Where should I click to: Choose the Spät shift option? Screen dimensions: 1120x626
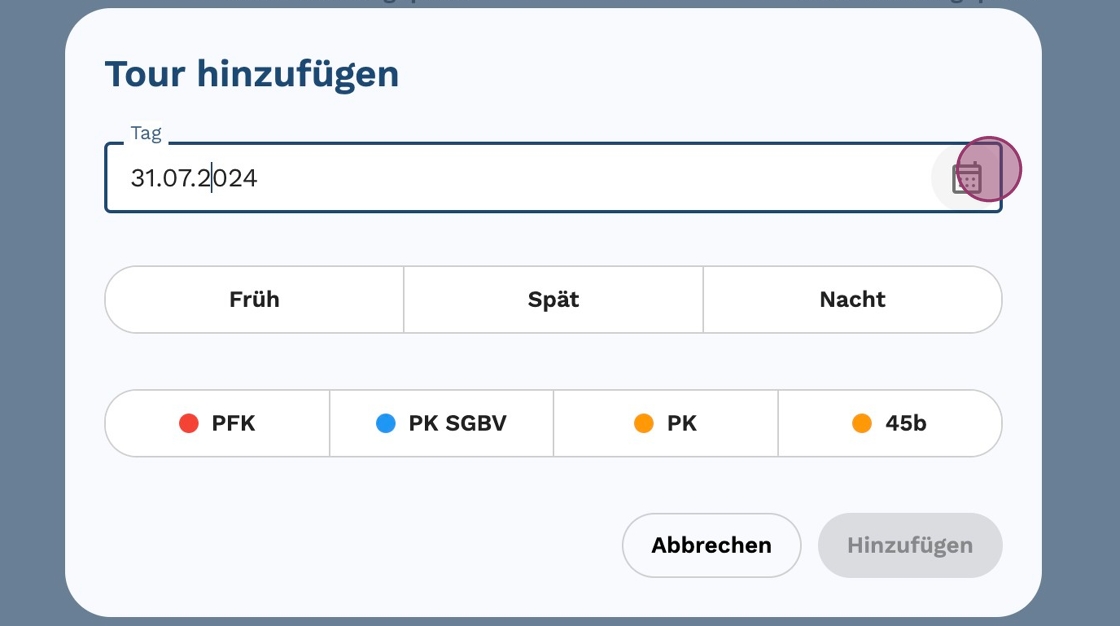click(x=553, y=299)
